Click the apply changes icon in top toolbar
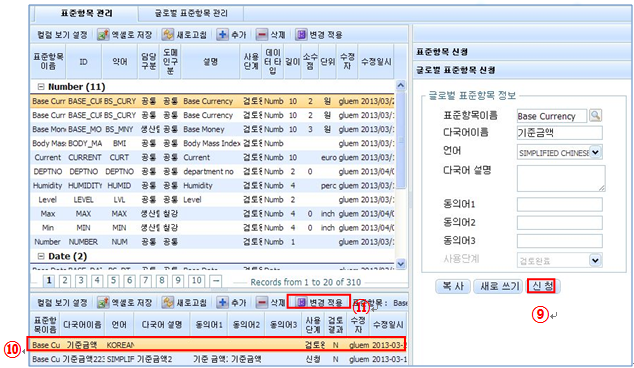This screenshot has height=368, width=634. 301,35
